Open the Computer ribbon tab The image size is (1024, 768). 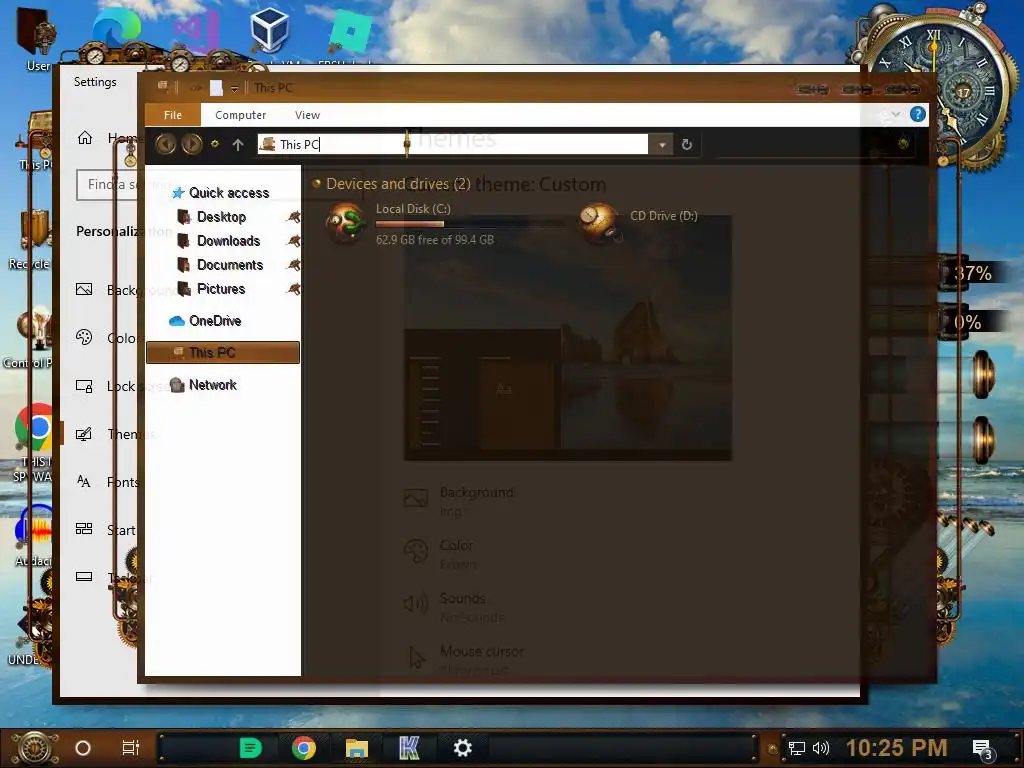click(240, 115)
